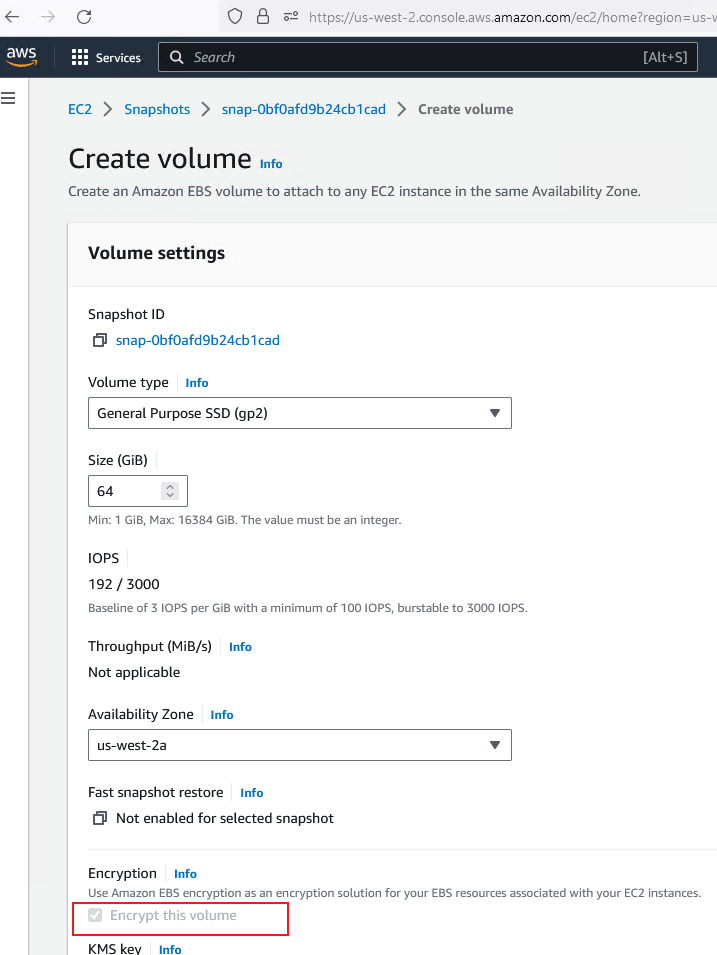This screenshot has height=955, width=717.
Task: Toggle the Encrypt this volume checkbox
Action: pyautogui.click(x=96, y=915)
